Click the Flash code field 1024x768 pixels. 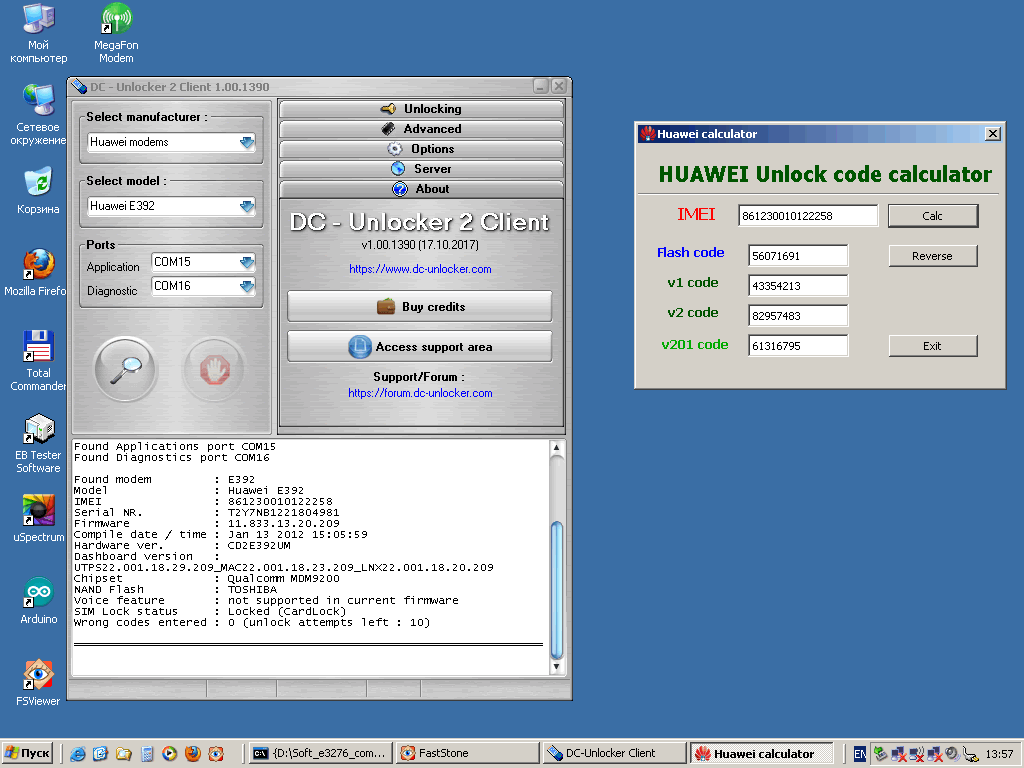tap(798, 256)
